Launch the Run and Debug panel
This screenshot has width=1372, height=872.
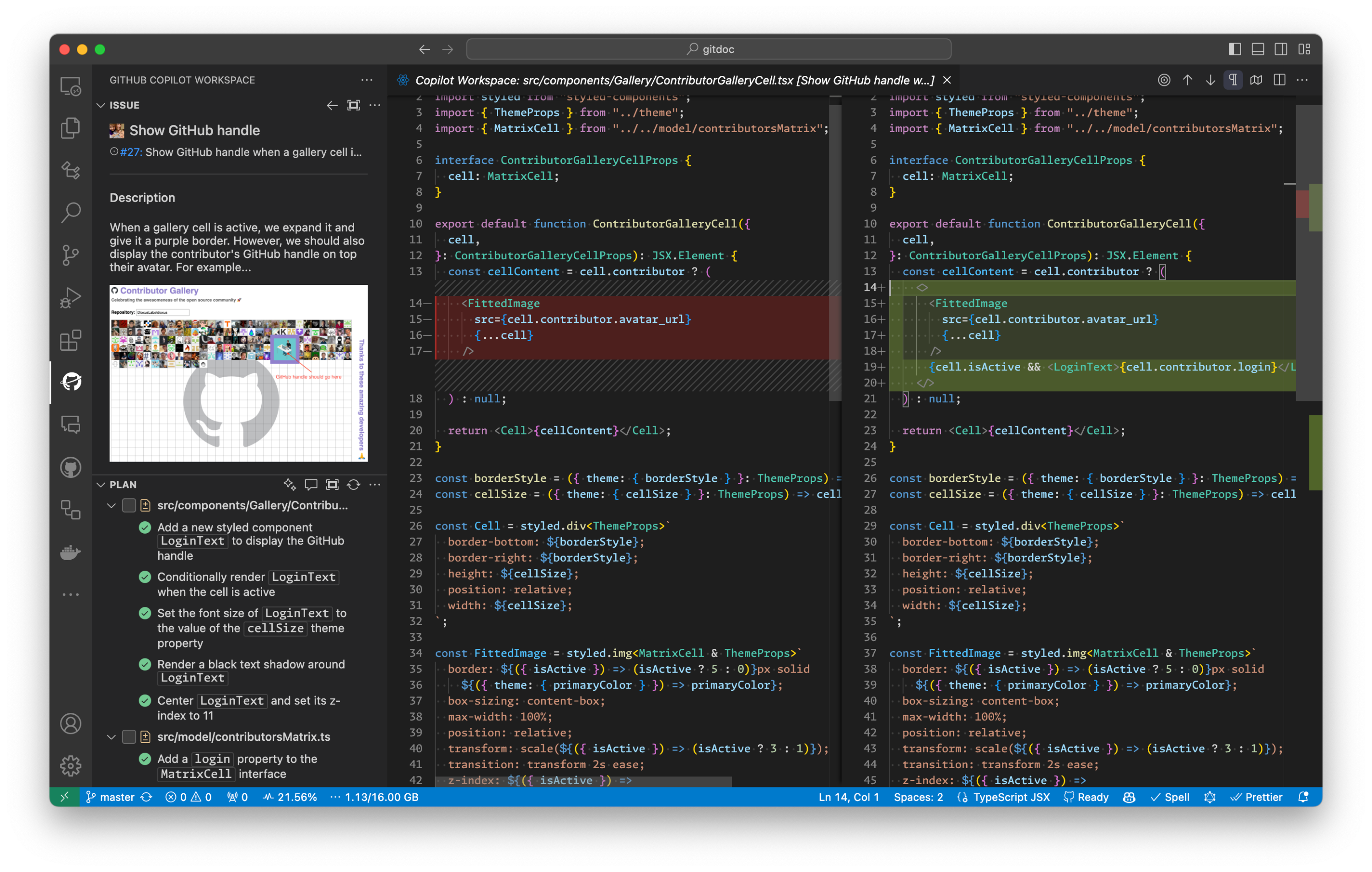point(70,297)
